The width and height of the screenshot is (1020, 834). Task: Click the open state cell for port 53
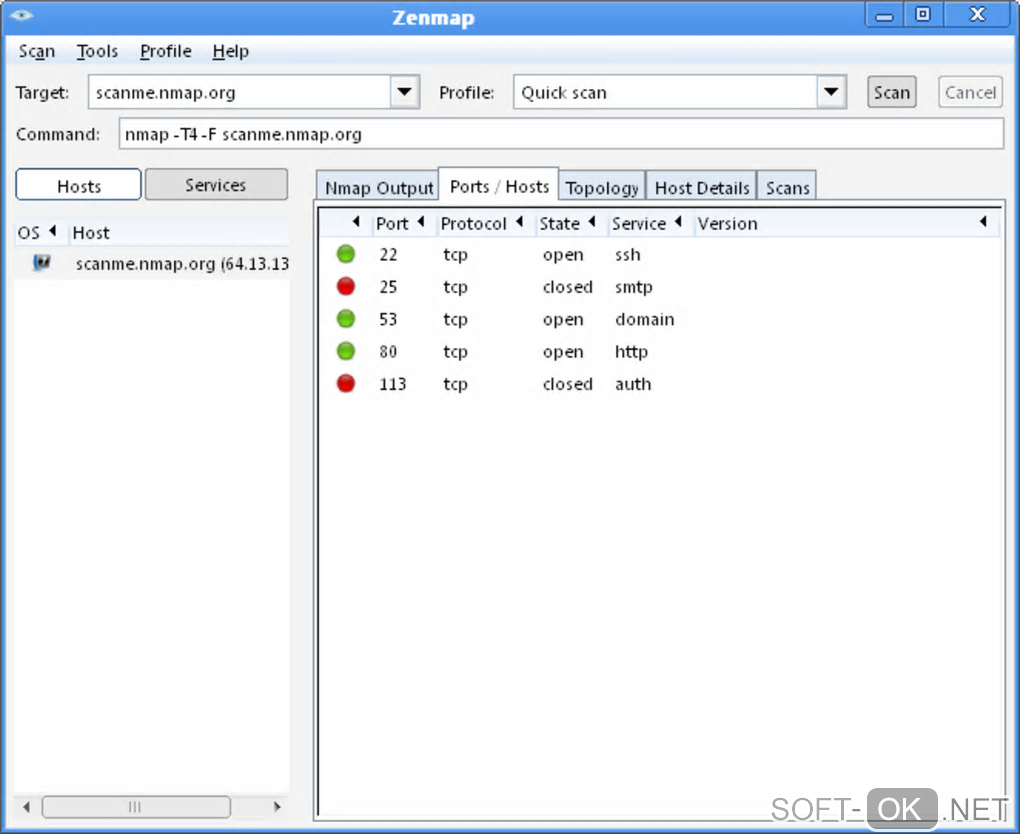563,319
